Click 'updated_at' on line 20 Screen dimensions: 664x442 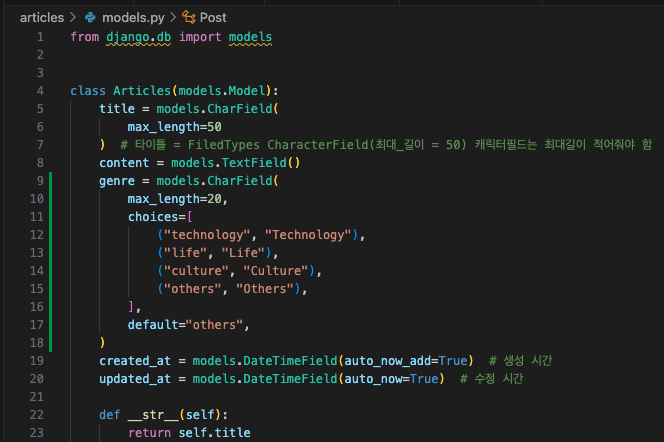pos(135,378)
